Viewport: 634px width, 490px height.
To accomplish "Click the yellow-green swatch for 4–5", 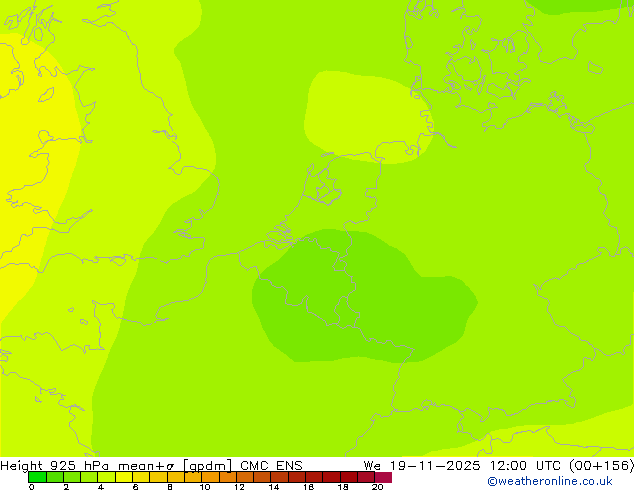I will [107, 477].
